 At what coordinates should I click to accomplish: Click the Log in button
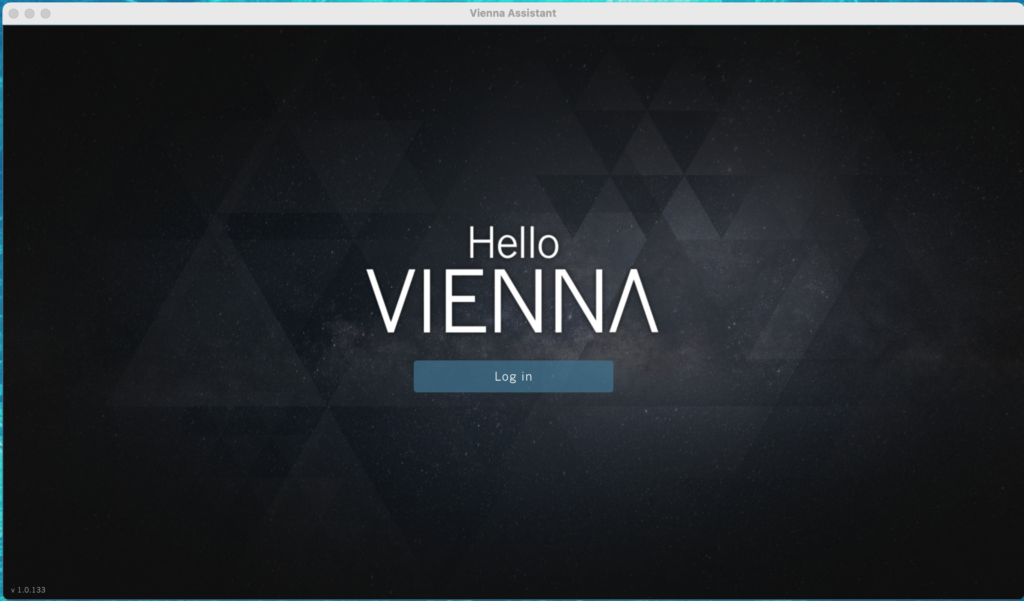(513, 376)
